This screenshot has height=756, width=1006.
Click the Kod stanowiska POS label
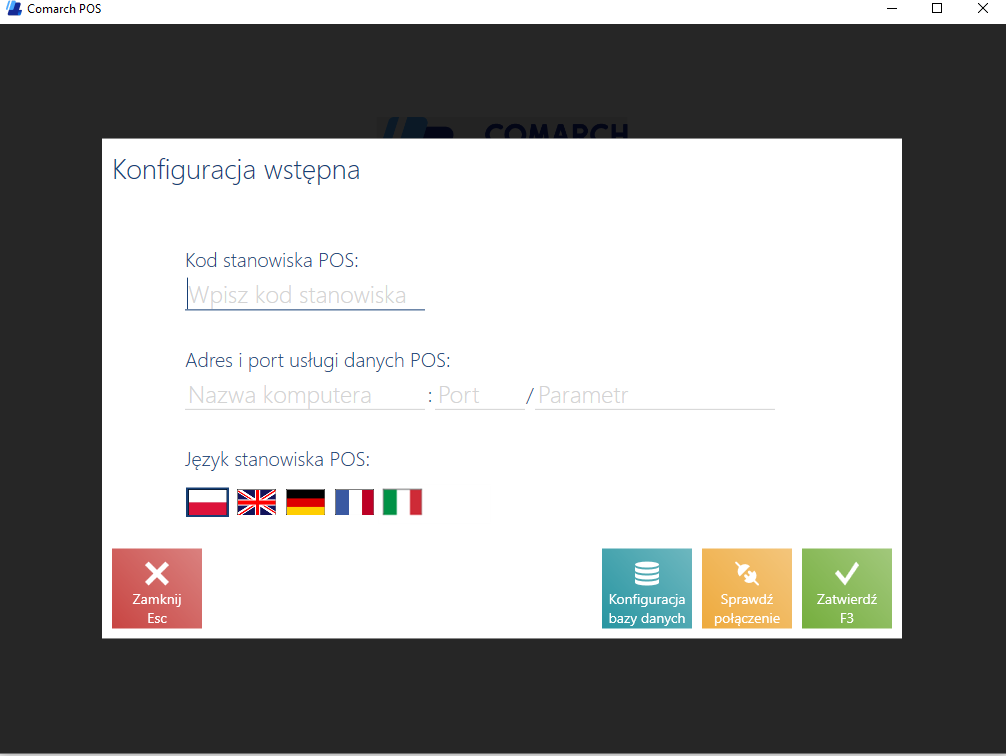pos(272,260)
